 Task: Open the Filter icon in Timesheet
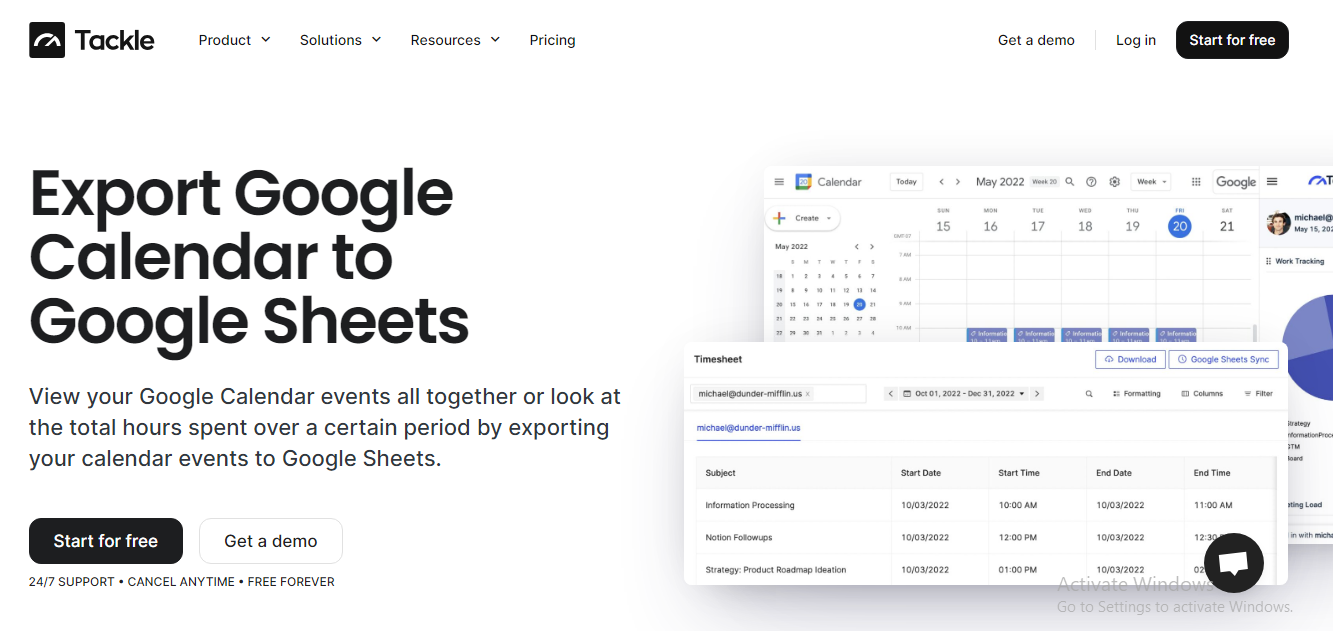click(x=1258, y=393)
